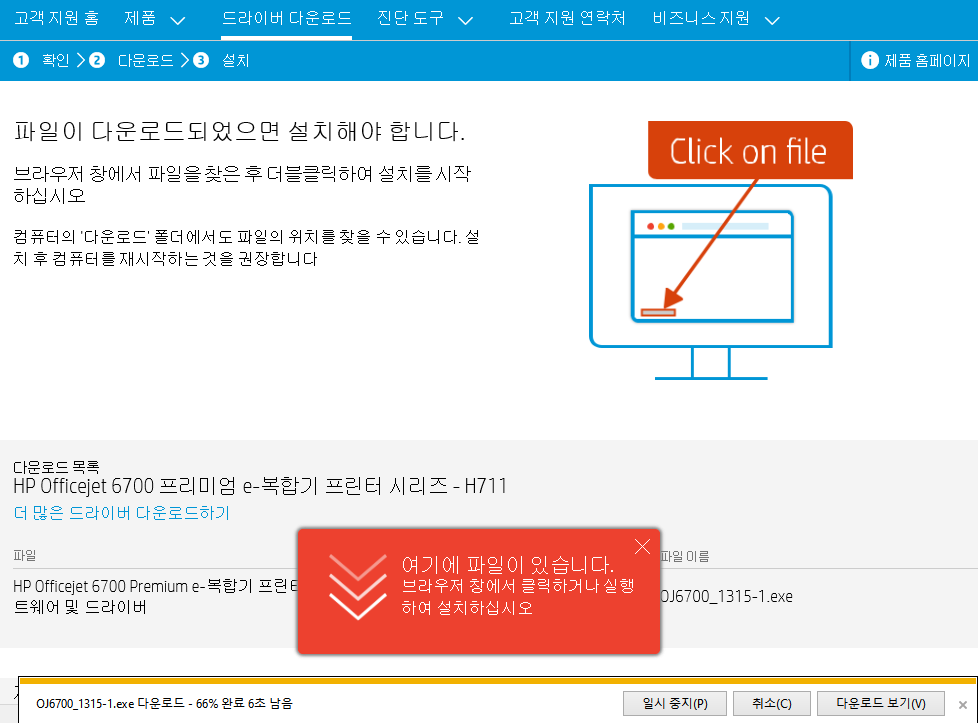This screenshot has width=978, height=723.
Task: Click the HP Officejet 6700 H711 product title
Action: pos(260,486)
